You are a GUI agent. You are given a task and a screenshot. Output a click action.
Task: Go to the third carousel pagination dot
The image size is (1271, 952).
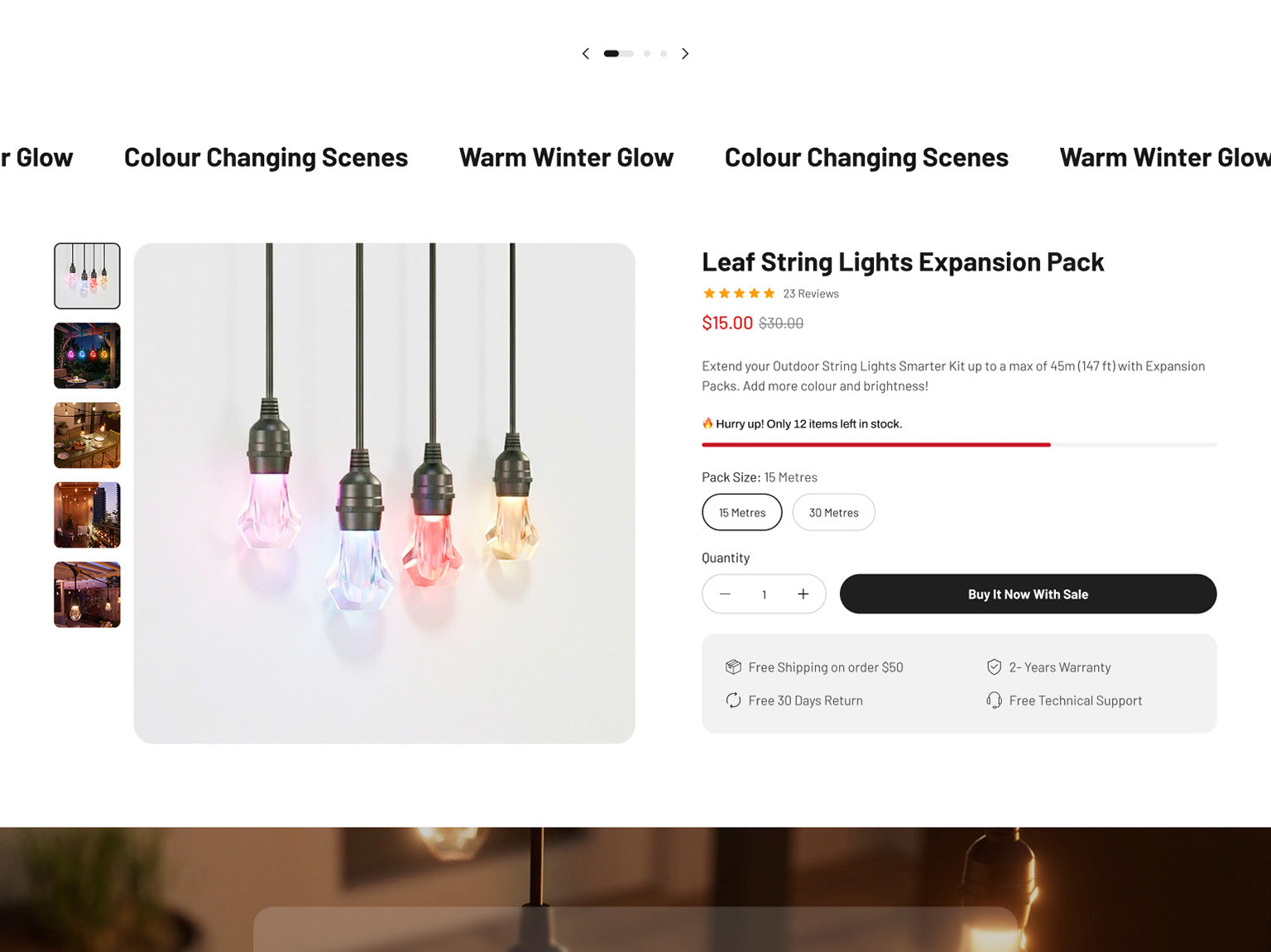647,54
